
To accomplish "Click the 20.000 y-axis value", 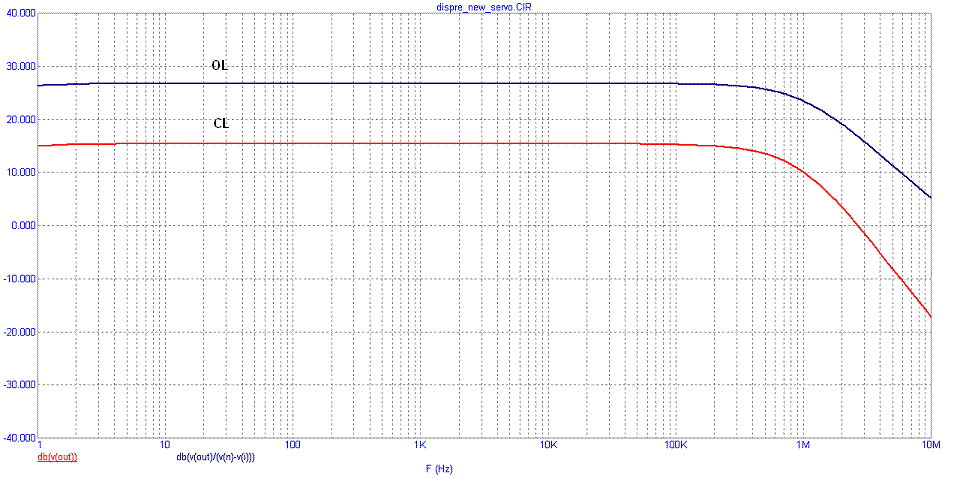I will coord(23,120).
